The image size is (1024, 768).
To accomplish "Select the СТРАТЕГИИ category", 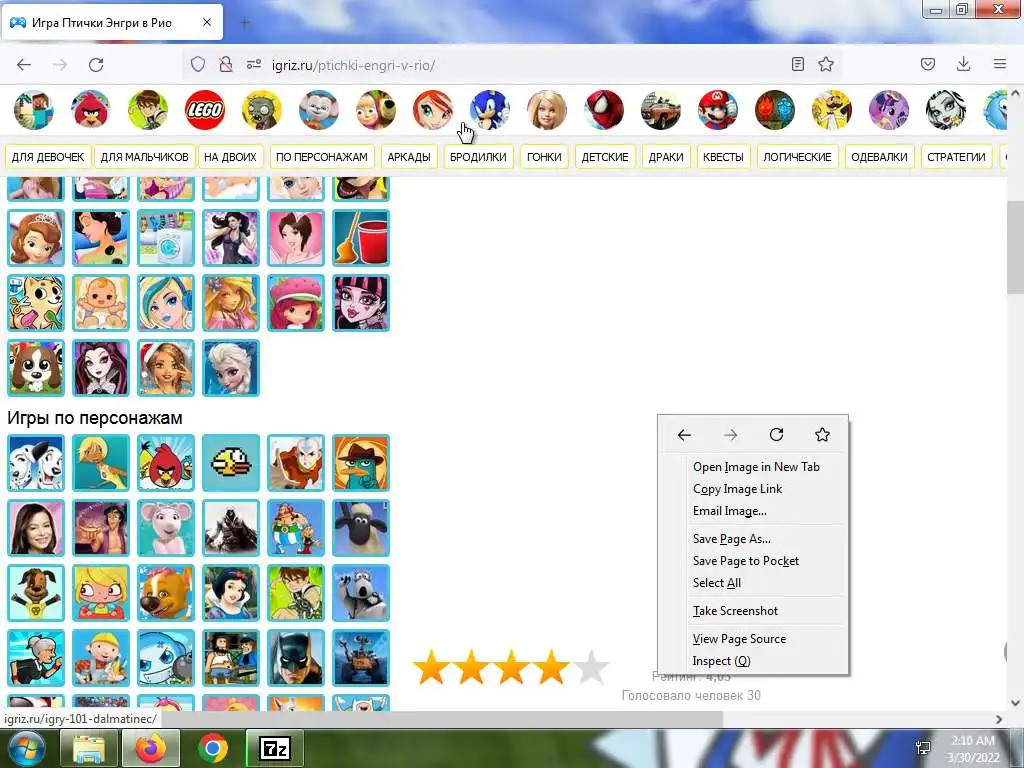I will click(x=956, y=157).
